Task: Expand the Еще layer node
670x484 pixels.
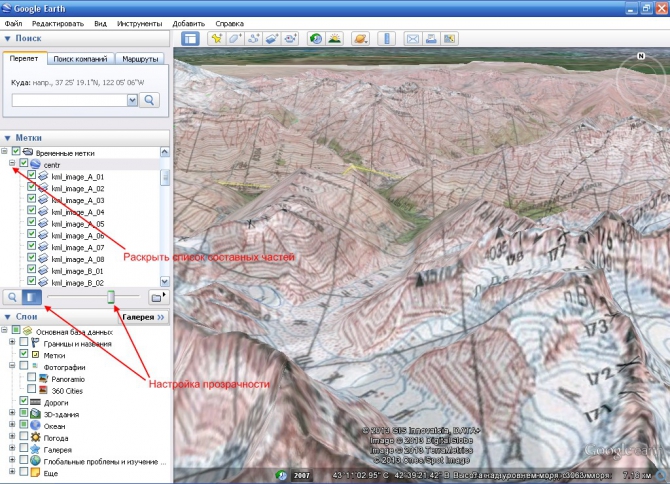Action: [12, 472]
